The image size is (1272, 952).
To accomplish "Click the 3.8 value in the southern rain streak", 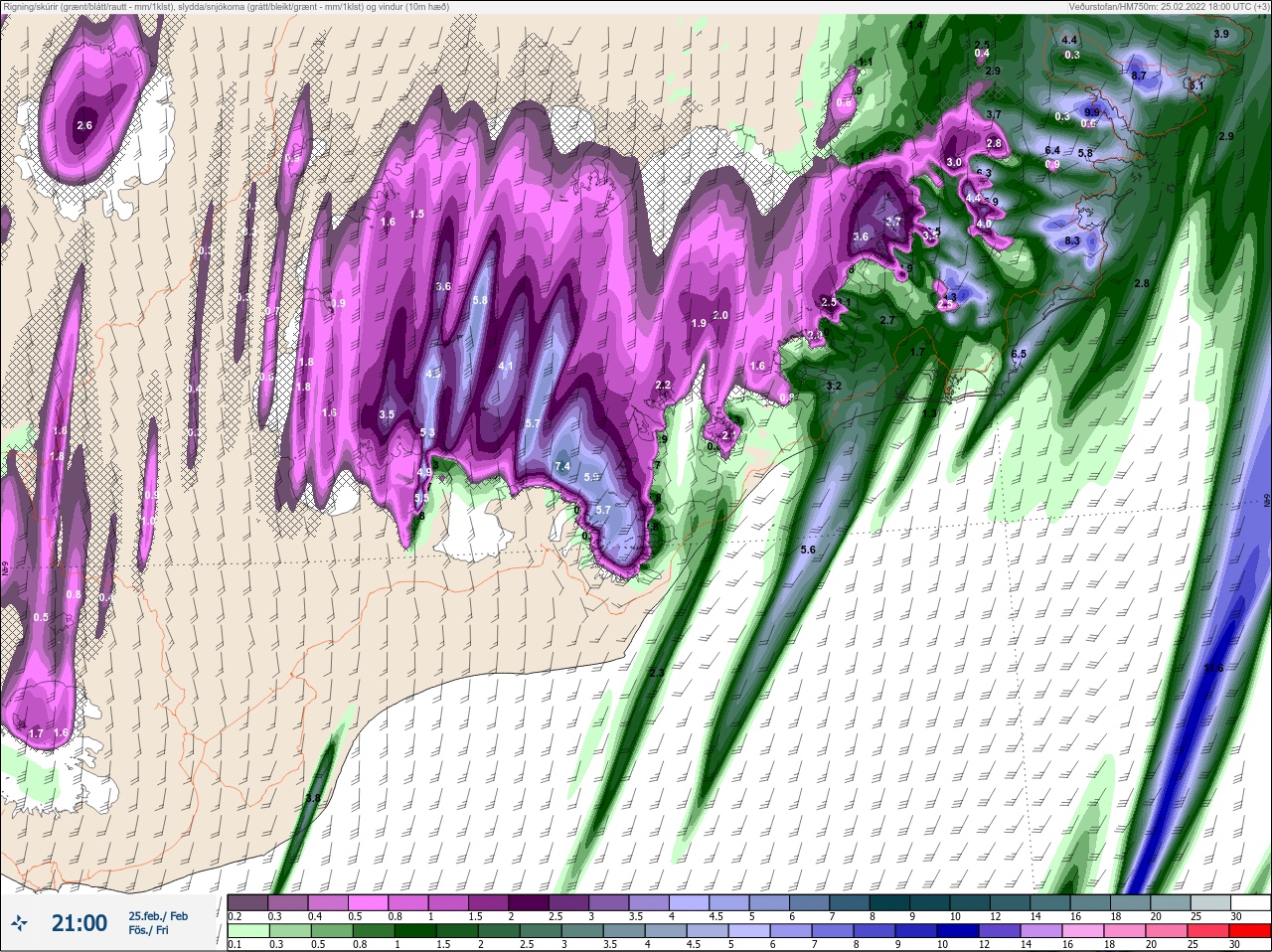I will pos(313,799).
